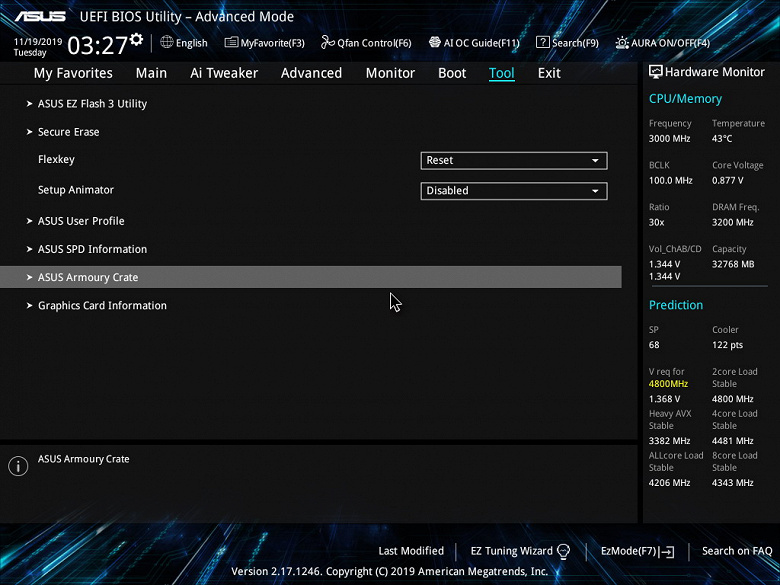This screenshot has width=780, height=585.
Task: Expand the Secure Erase submenu
Action: click(x=69, y=132)
